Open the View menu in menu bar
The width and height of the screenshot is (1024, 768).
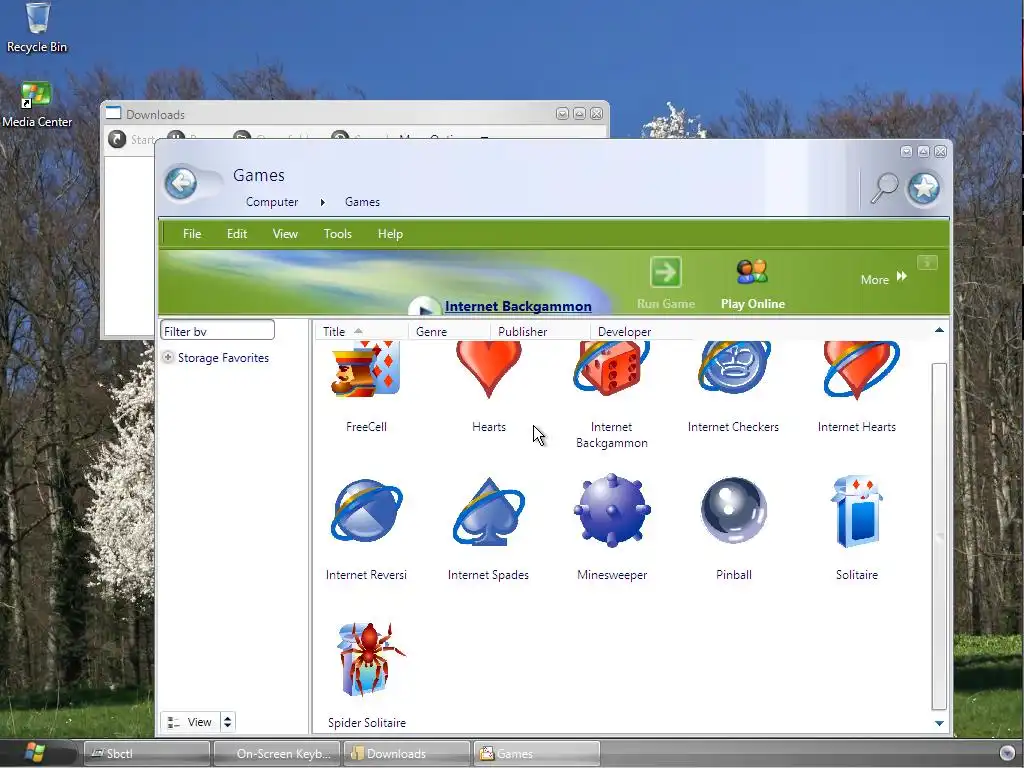[x=285, y=234]
